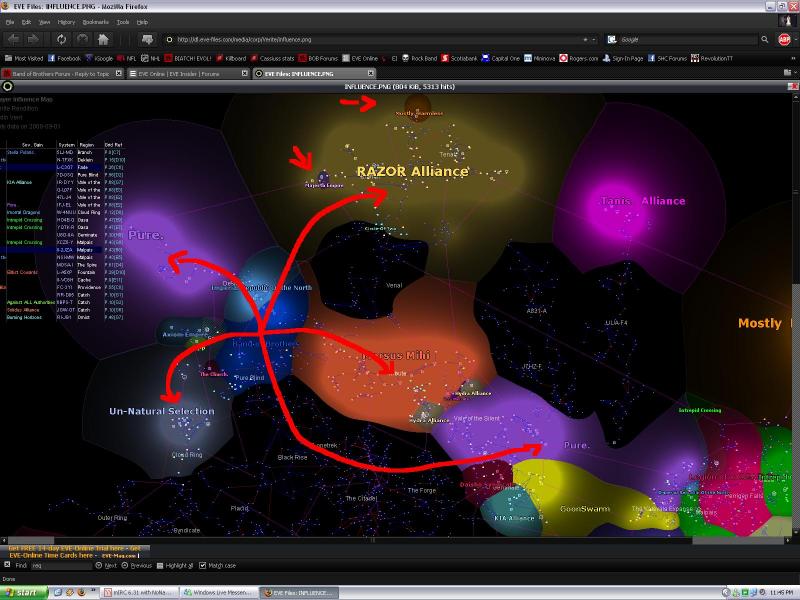Open the History menu

coord(66,22)
